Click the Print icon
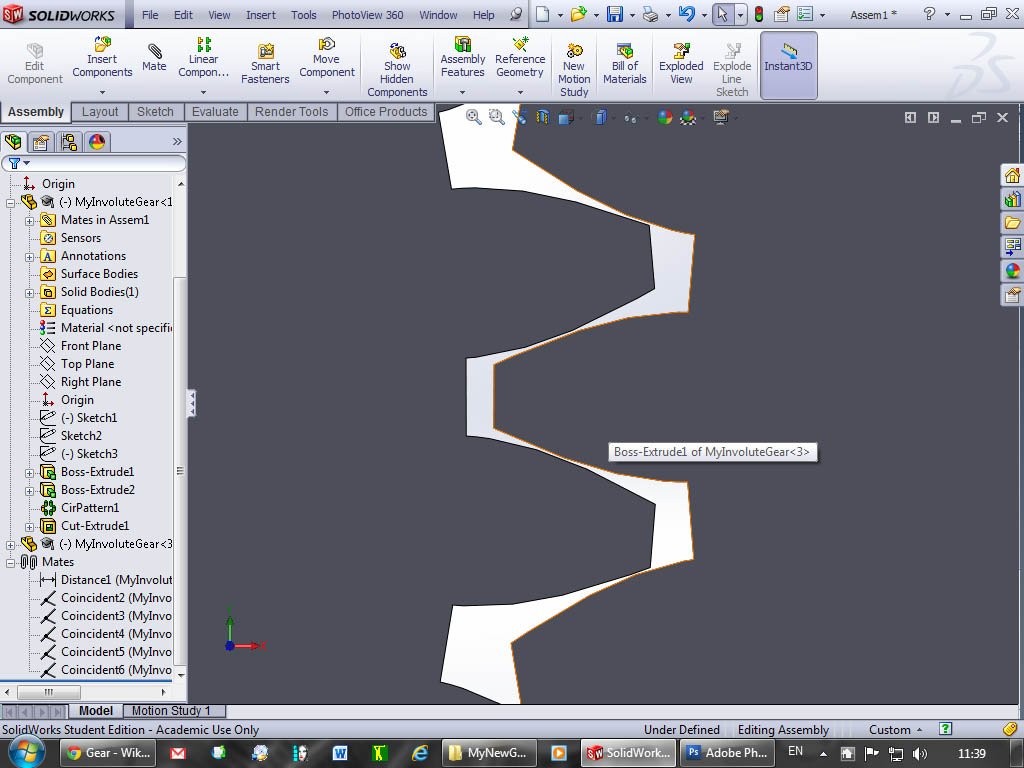 tap(650, 14)
